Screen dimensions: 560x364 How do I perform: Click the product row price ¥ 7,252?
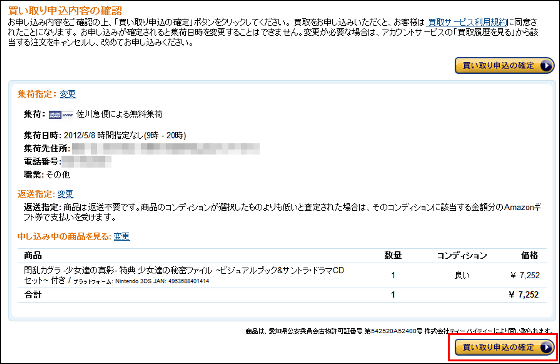tap(524, 275)
